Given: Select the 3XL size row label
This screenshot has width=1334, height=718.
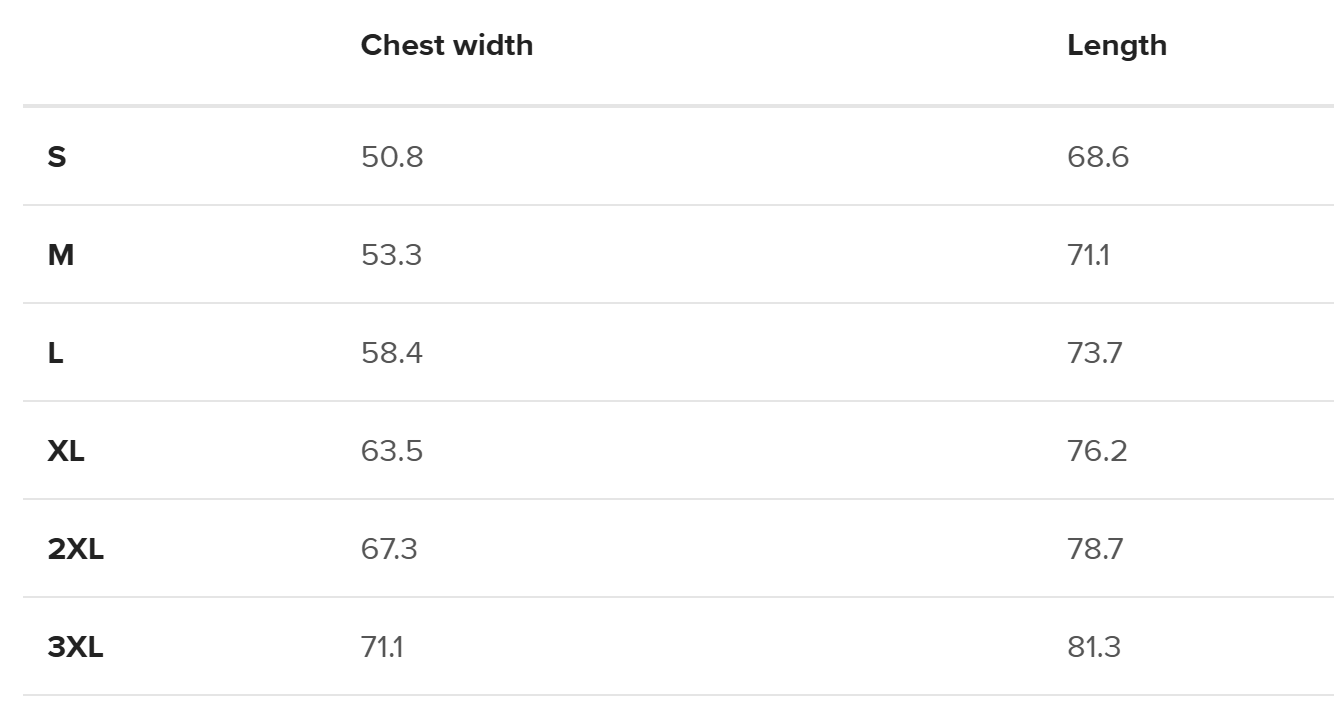Looking at the screenshot, I should pyautogui.click(x=75, y=647).
